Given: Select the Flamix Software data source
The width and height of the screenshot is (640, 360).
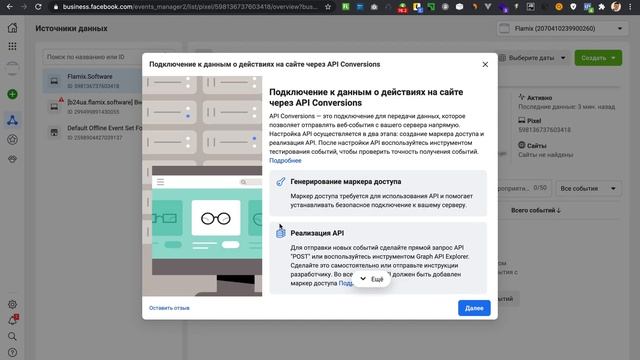Looking at the screenshot, I should point(93,81).
